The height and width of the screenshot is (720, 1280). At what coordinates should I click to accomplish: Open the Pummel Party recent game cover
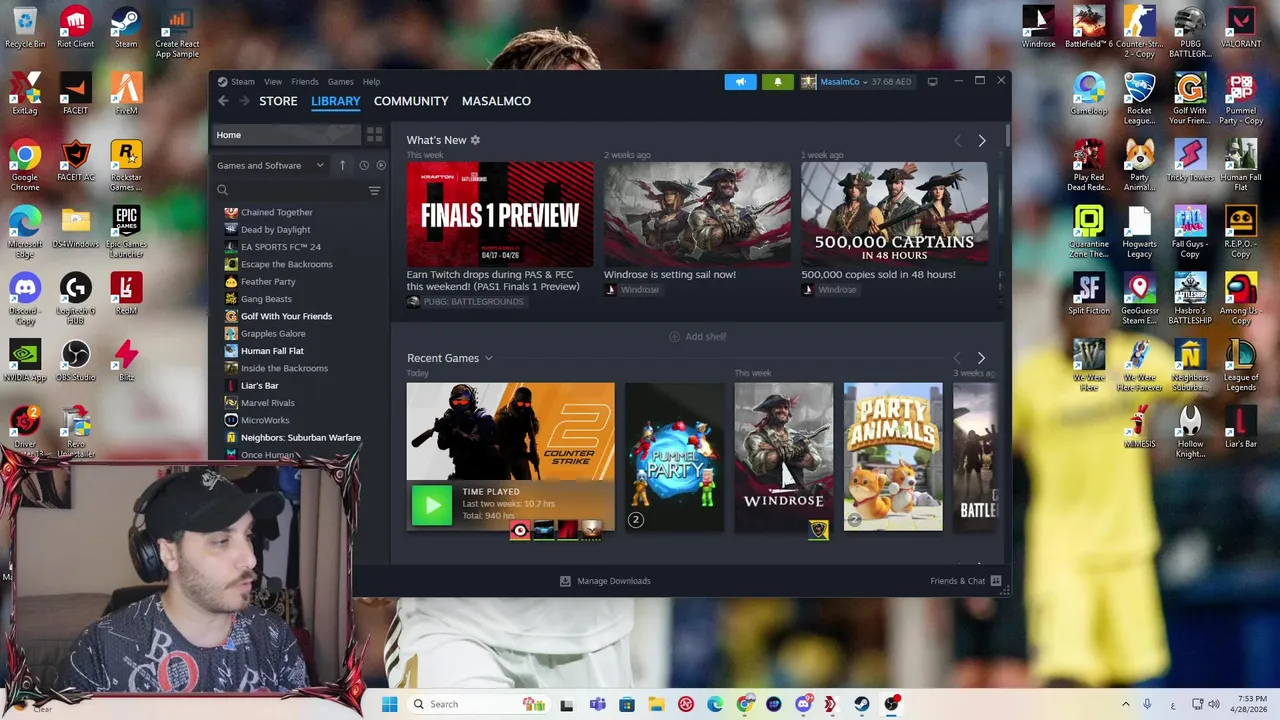pyautogui.click(x=674, y=457)
